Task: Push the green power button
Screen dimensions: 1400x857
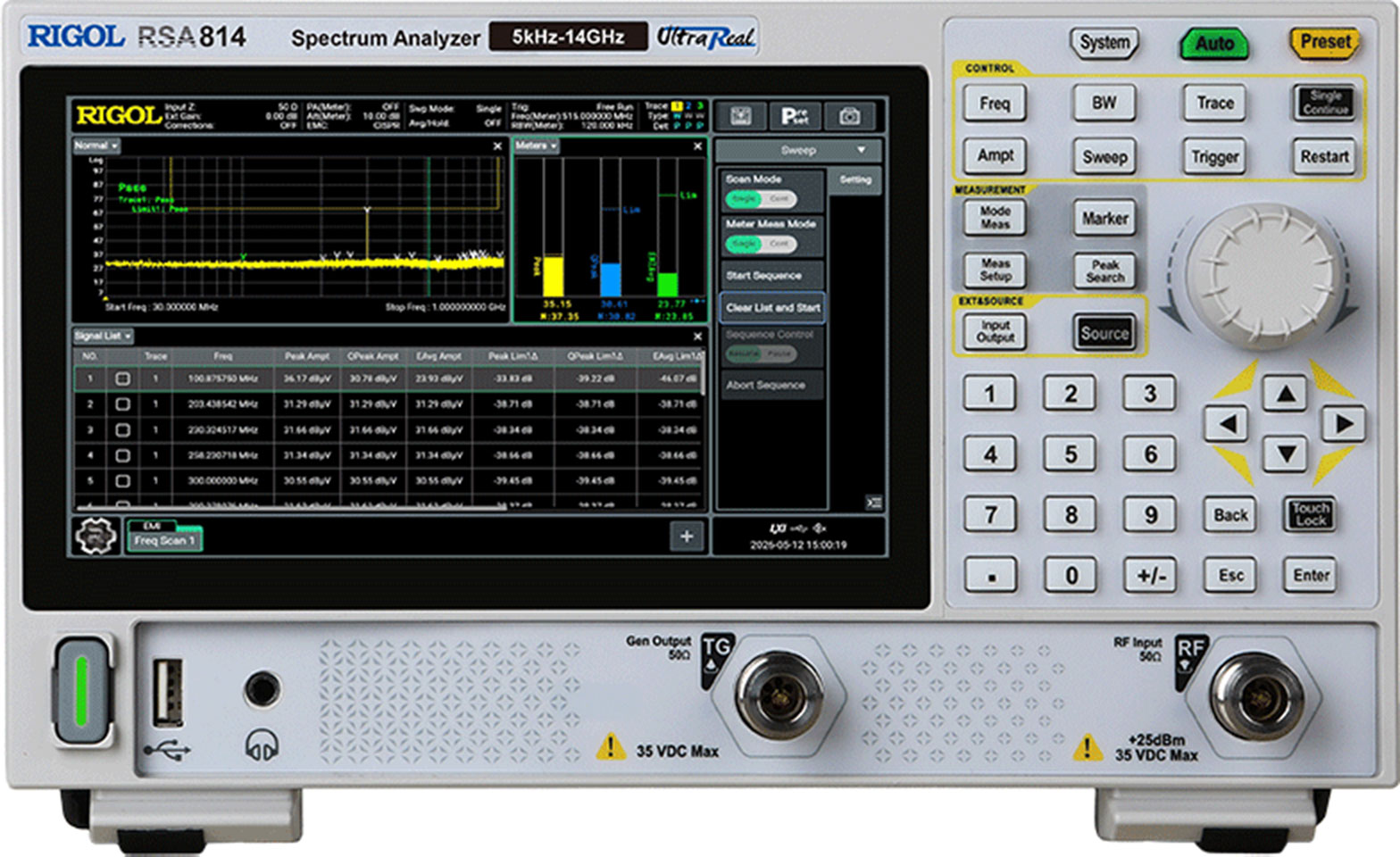Action: 81,690
